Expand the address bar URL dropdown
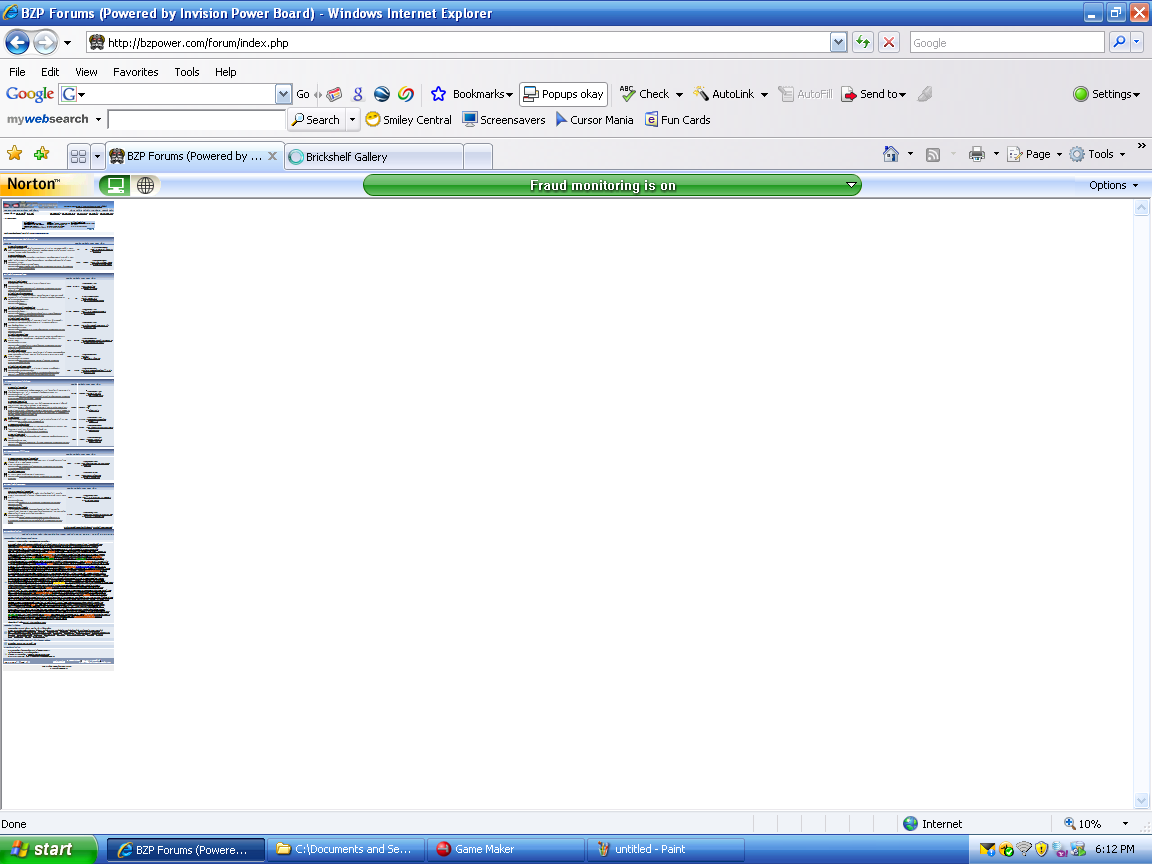Image resolution: width=1152 pixels, height=864 pixels. click(x=838, y=43)
